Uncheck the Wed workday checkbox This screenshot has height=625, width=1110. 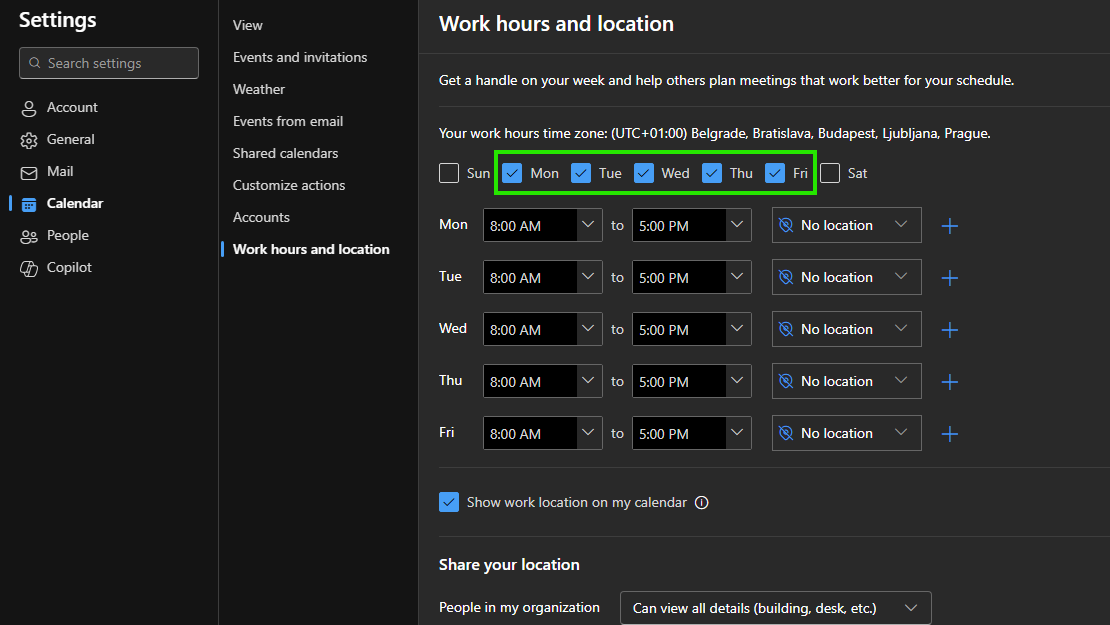click(x=643, y=173)
